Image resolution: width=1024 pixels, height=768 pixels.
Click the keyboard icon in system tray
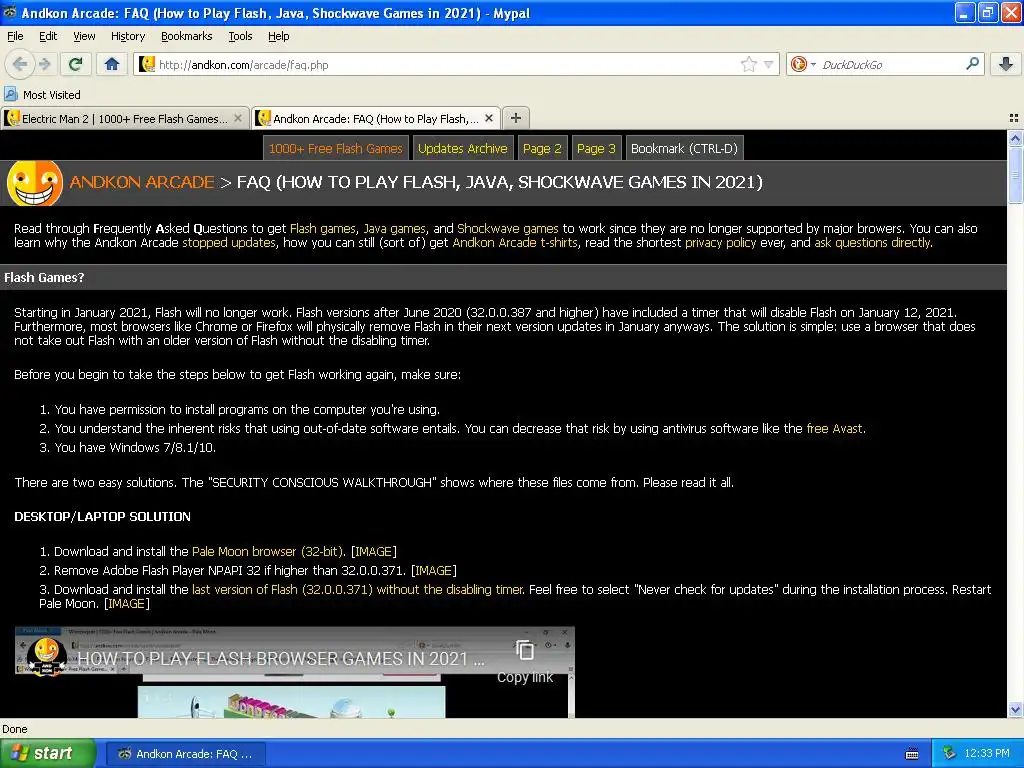[x=912, y=754]
